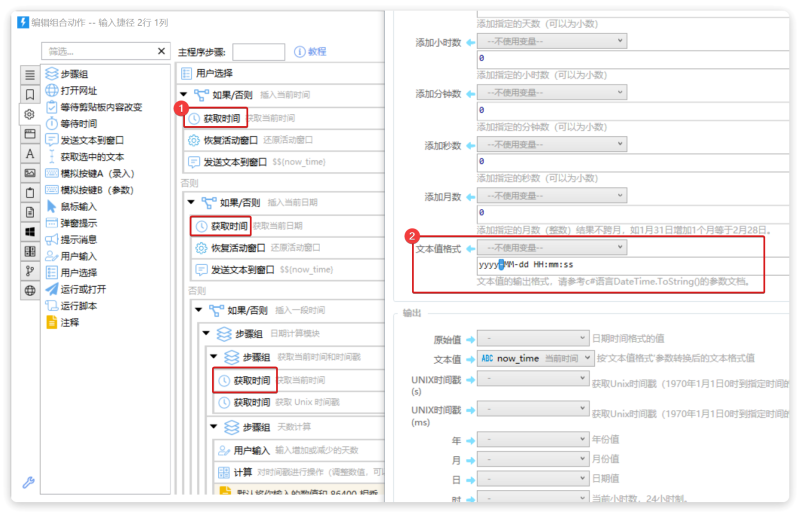The height and width of the screenshot is (515, 800).
Task: Collapse the 插入当前日期 如果/否则 step
Action: pos(191,202)
